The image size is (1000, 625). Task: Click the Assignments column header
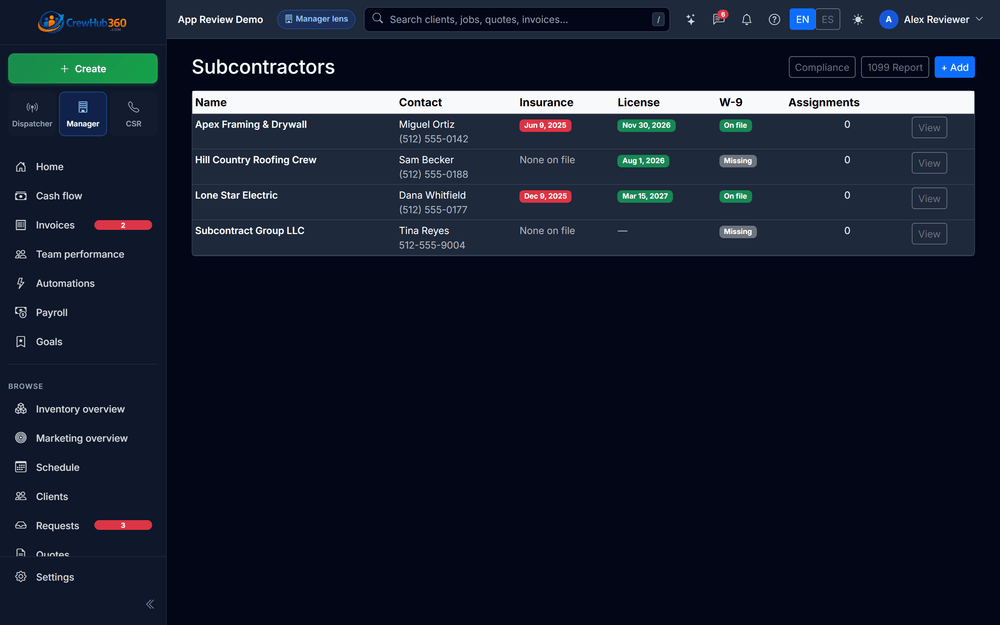pyautogui.click(x=823, y=102)
